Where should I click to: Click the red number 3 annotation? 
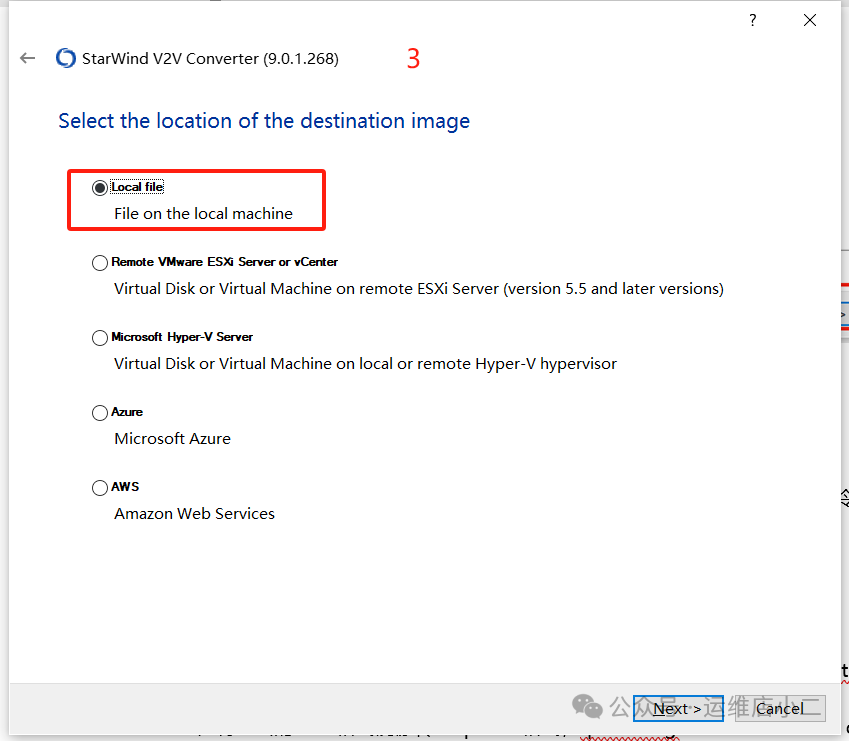tap(413, 59)
